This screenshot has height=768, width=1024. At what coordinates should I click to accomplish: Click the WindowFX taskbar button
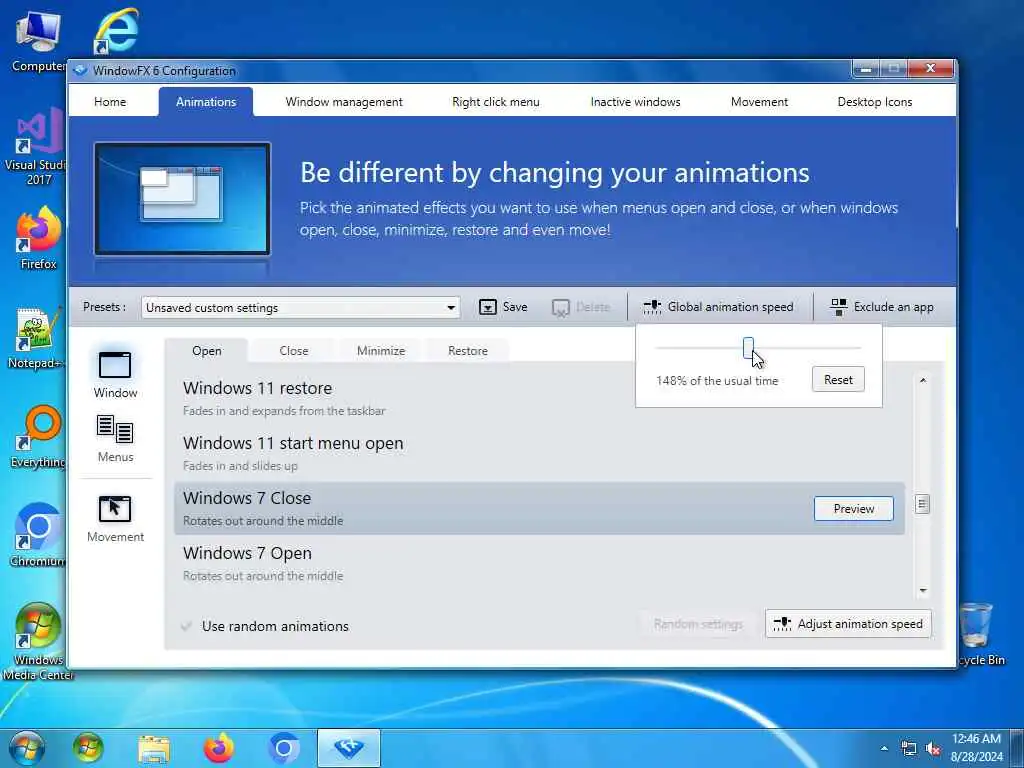click(349, 748)
